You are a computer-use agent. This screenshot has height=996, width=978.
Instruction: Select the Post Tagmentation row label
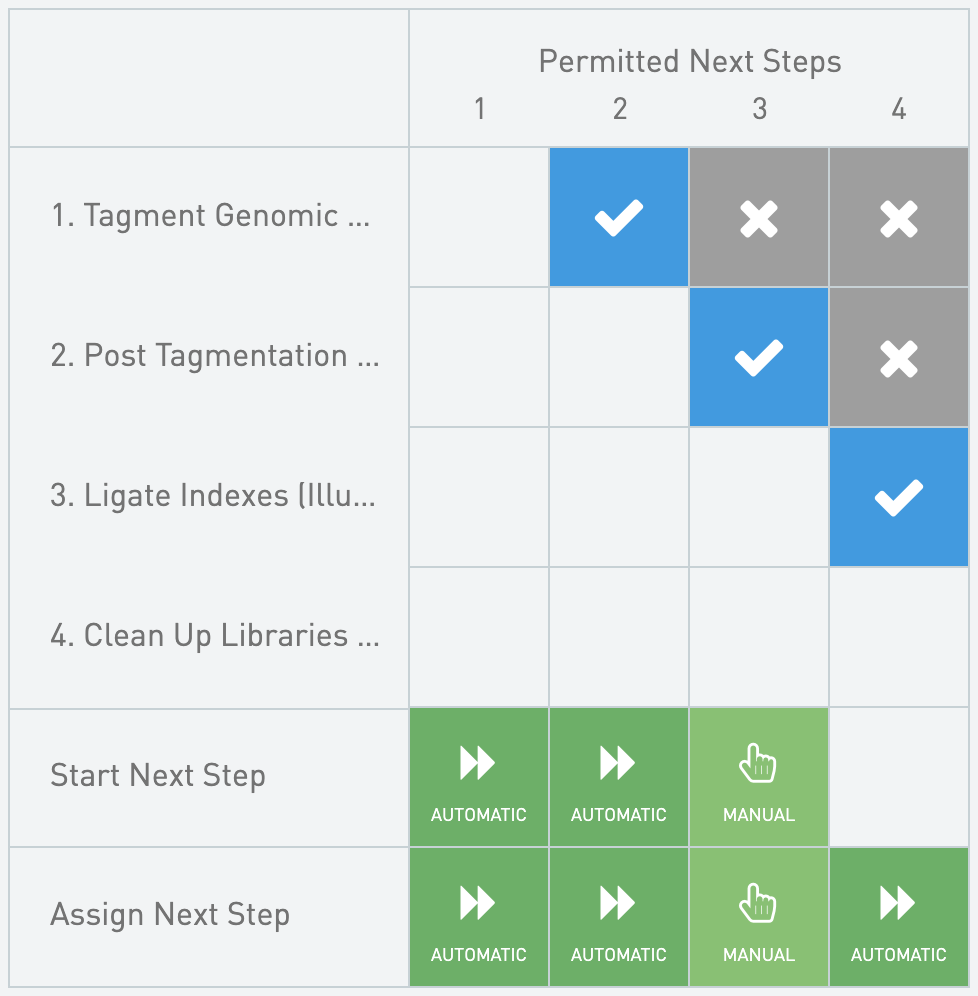(x=215, y=356)
